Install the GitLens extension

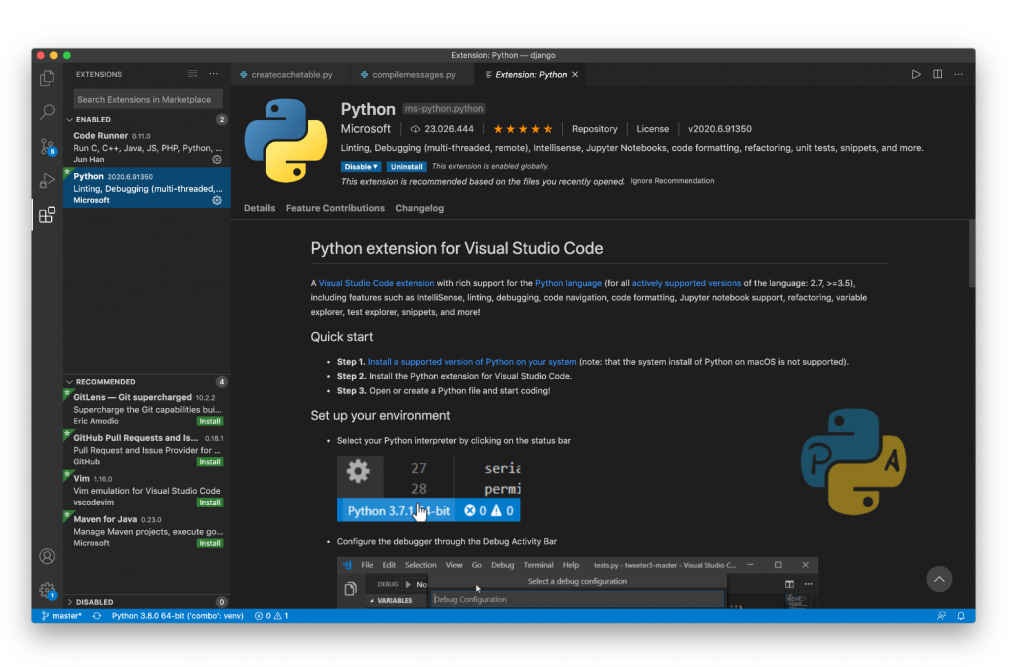209,421
